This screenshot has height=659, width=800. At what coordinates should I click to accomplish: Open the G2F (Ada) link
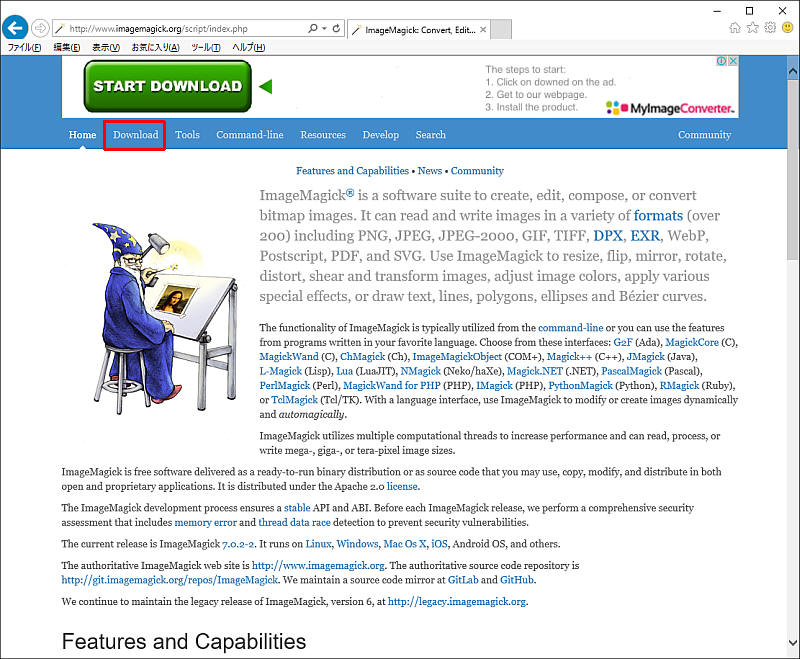point(623,342)
